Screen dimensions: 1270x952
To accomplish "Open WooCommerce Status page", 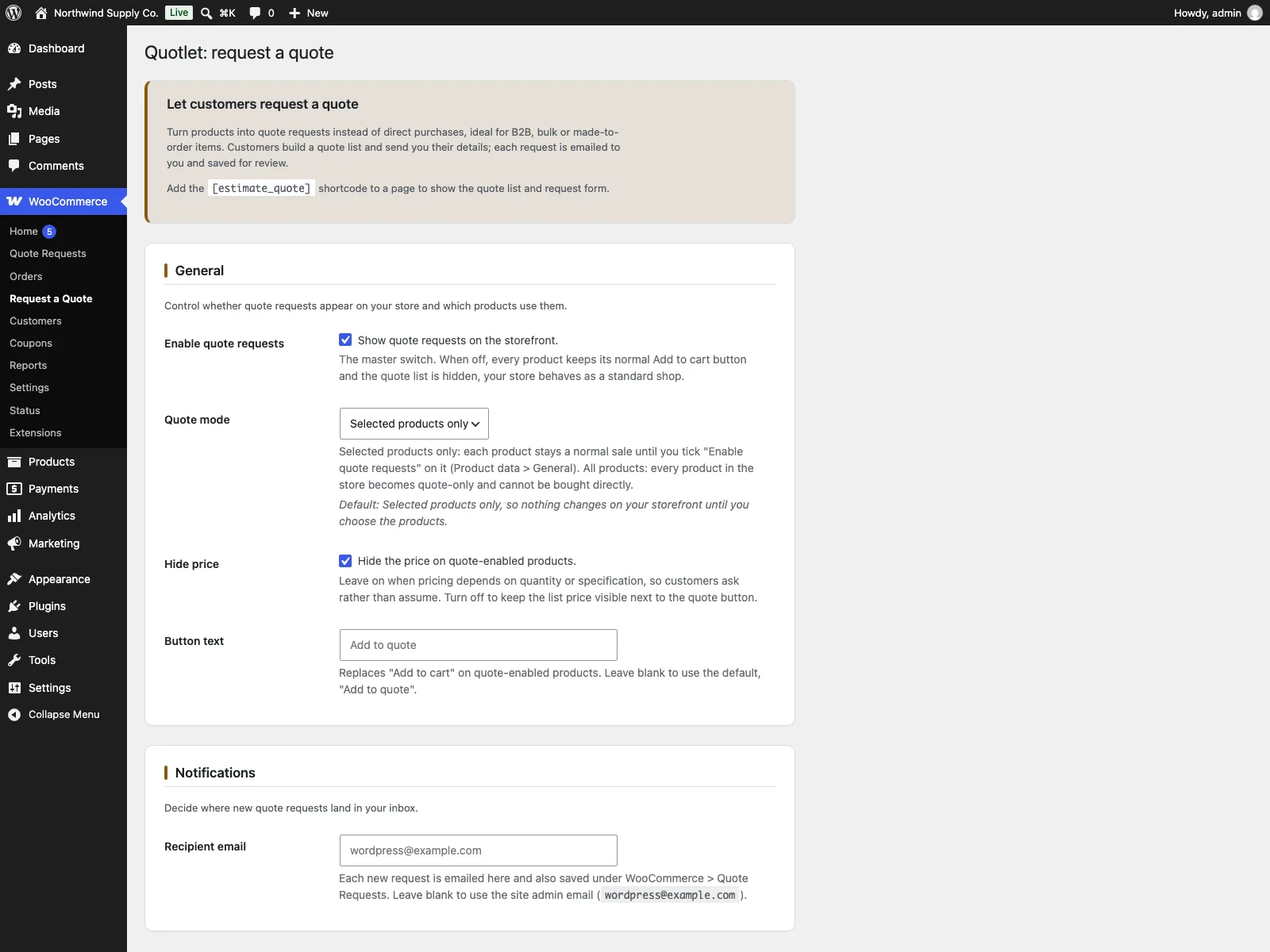I will pos(25,410).
